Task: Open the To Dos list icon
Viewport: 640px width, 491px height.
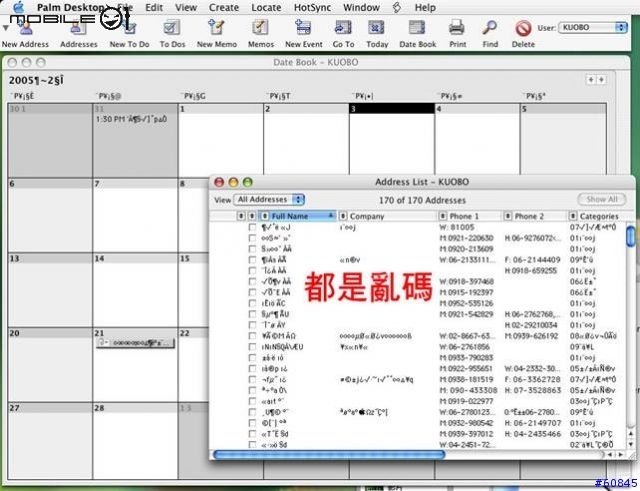Action: 172,28
